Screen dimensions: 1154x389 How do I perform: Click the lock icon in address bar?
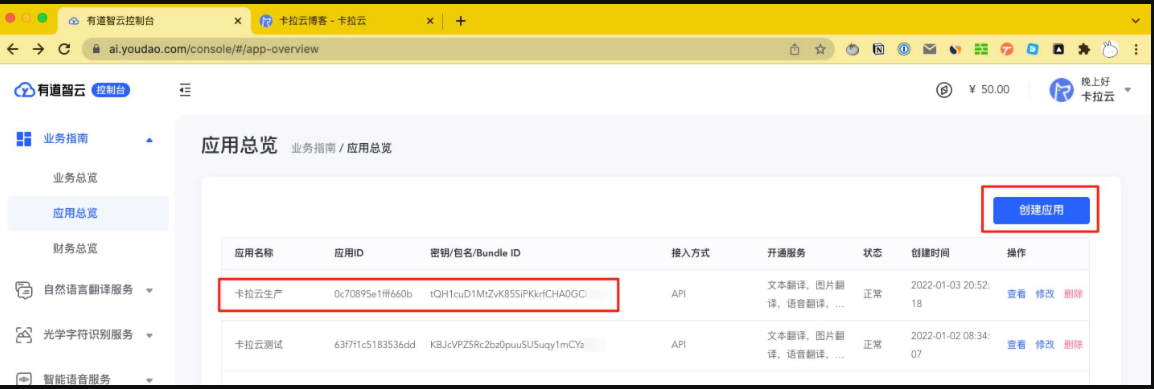(x=96, y=49)
